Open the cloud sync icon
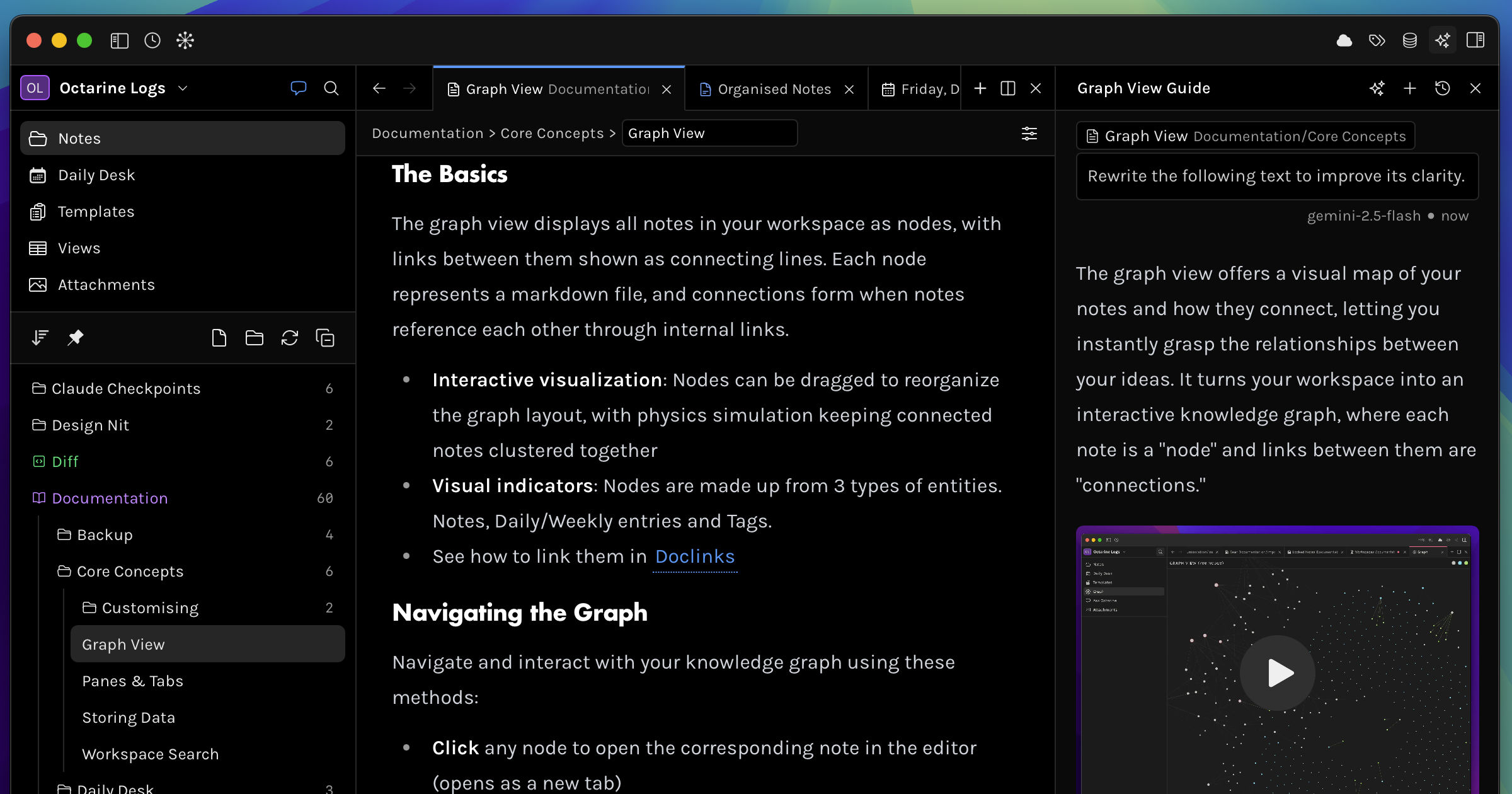 [1344, 40]
